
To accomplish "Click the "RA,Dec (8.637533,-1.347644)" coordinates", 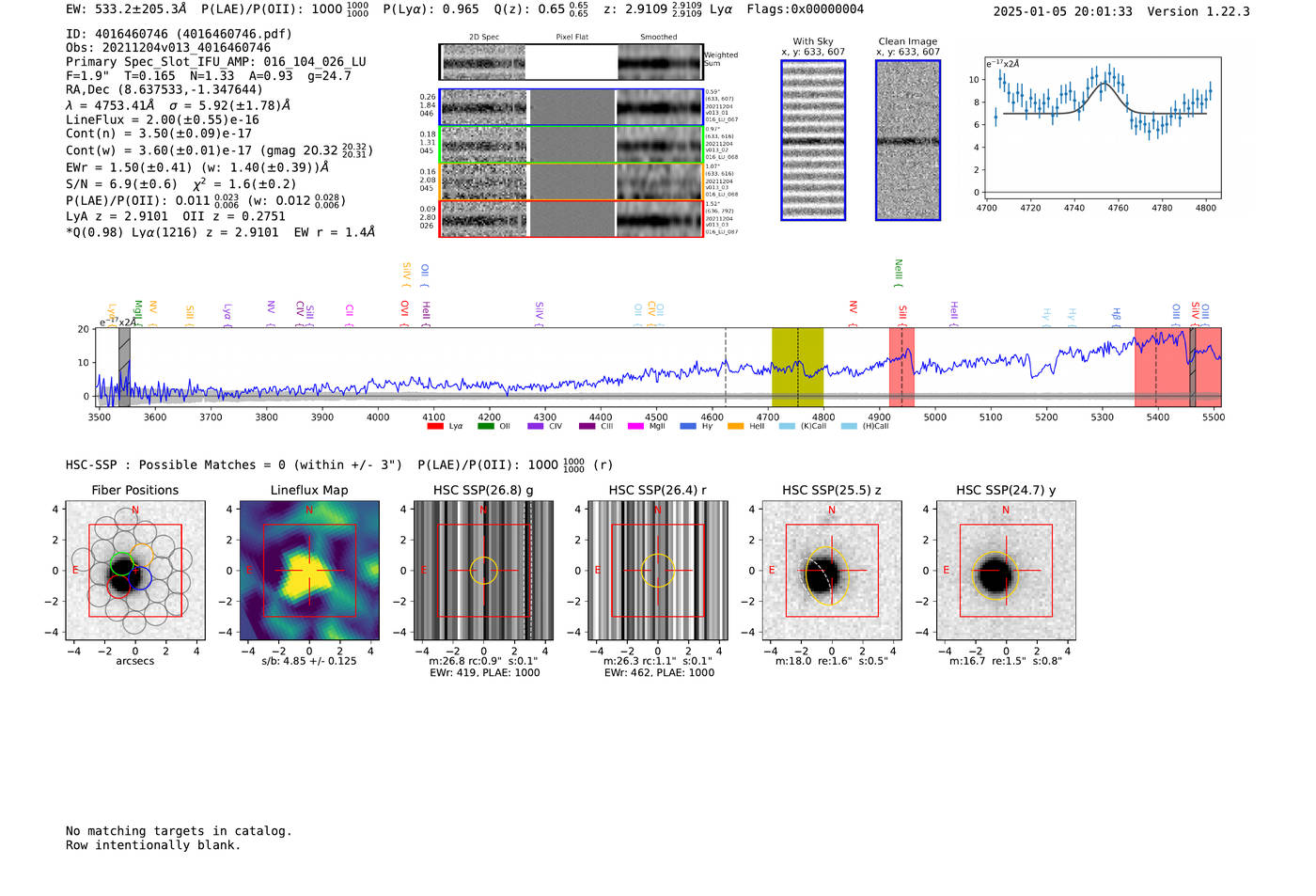I will point(164,90).
